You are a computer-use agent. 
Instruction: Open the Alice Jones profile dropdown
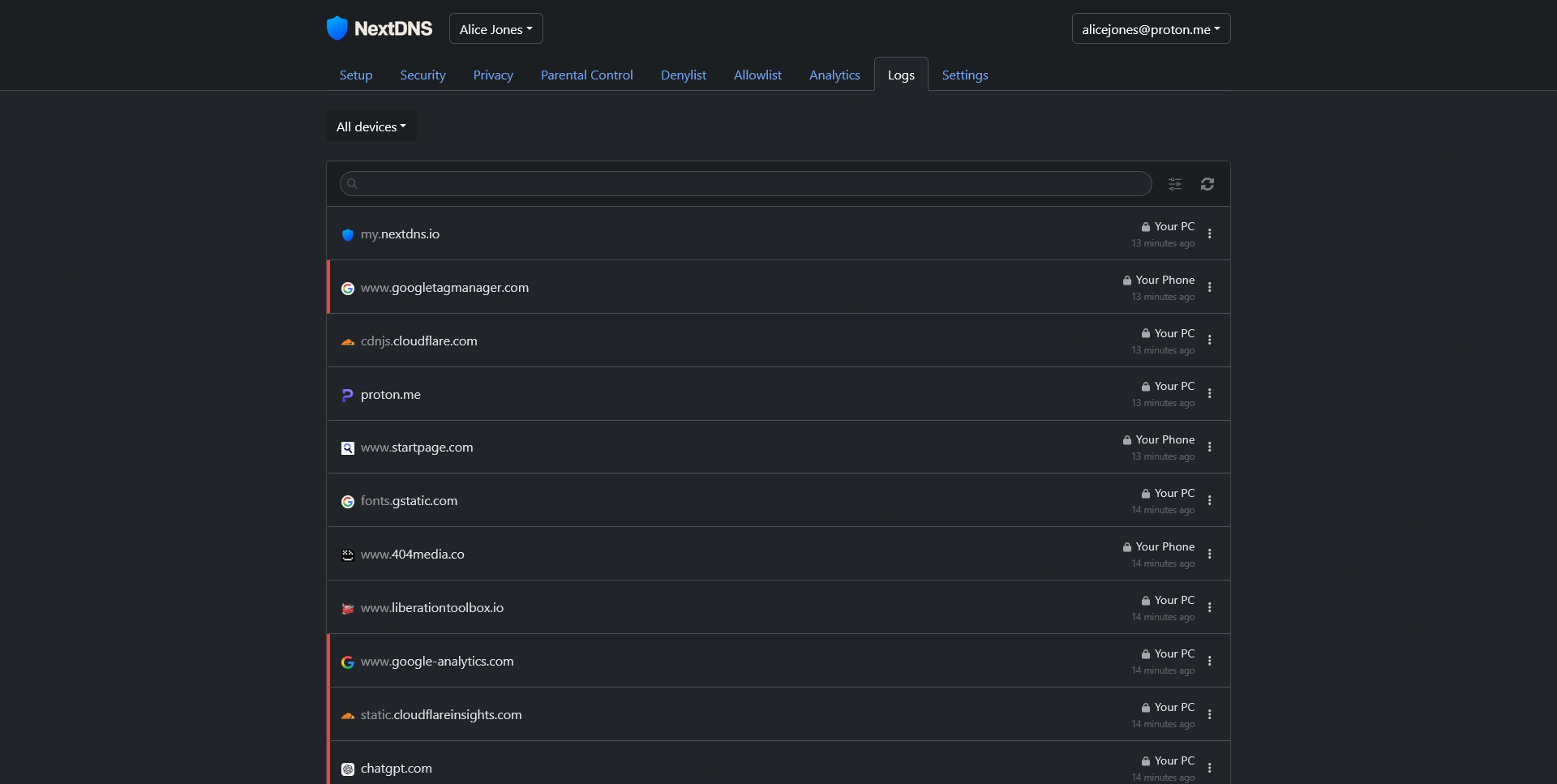click(x=495, y=28)
